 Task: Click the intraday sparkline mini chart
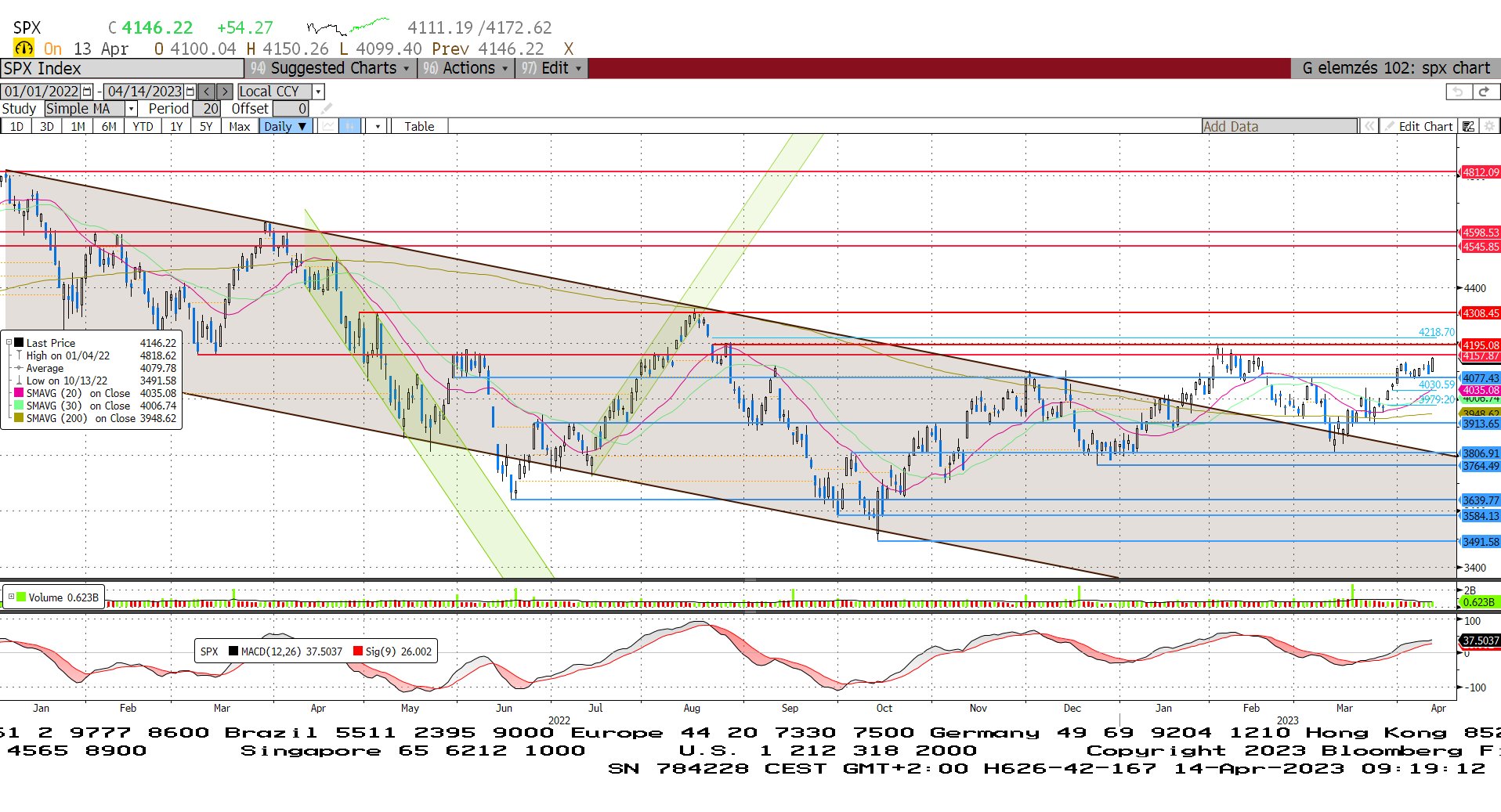coord(348,27)
